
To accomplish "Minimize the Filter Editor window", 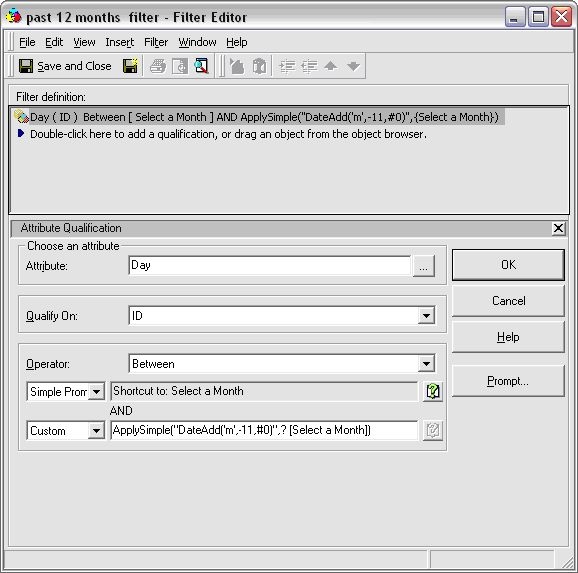I will (515, 17).
